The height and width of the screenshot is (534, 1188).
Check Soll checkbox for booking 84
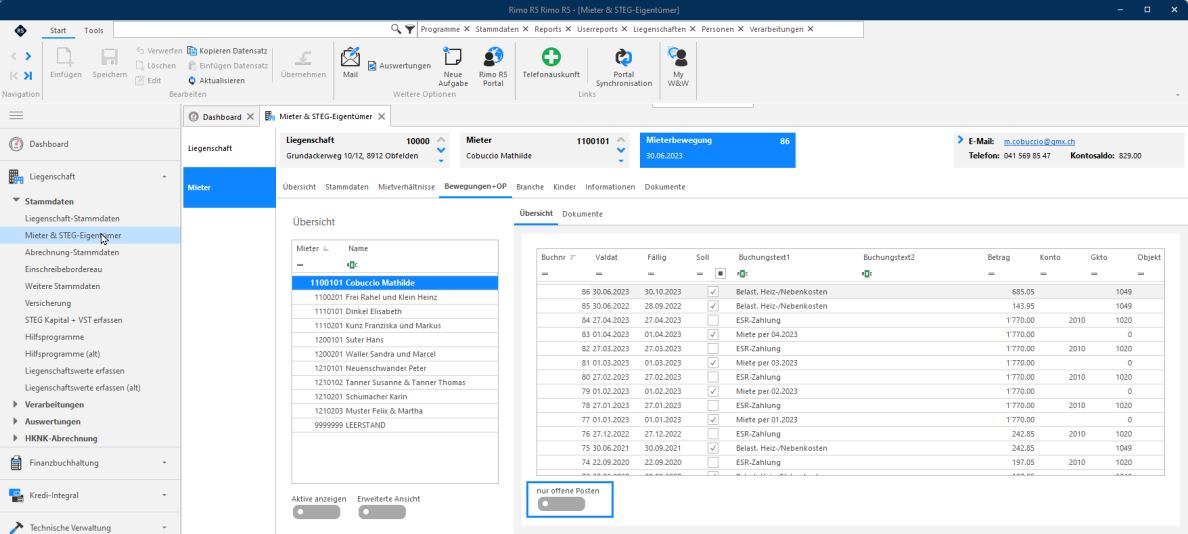[x=712, y=320]
